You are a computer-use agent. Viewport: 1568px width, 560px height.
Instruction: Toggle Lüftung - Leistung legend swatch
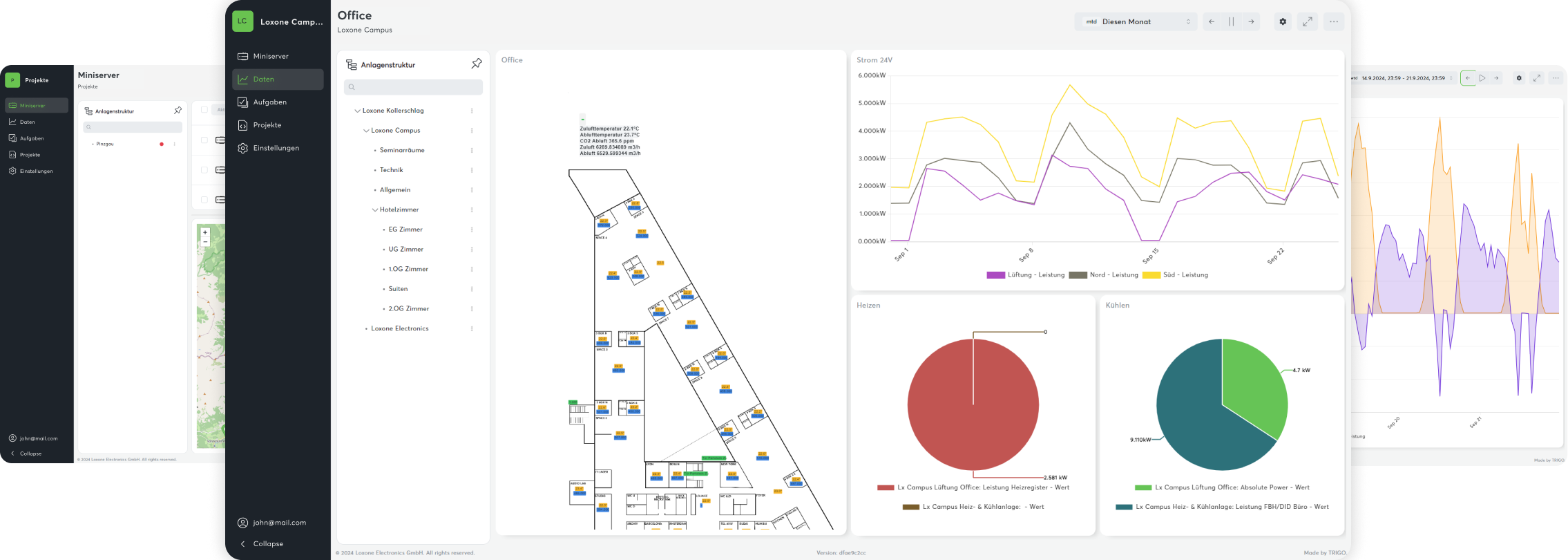(x=996, y=275)
